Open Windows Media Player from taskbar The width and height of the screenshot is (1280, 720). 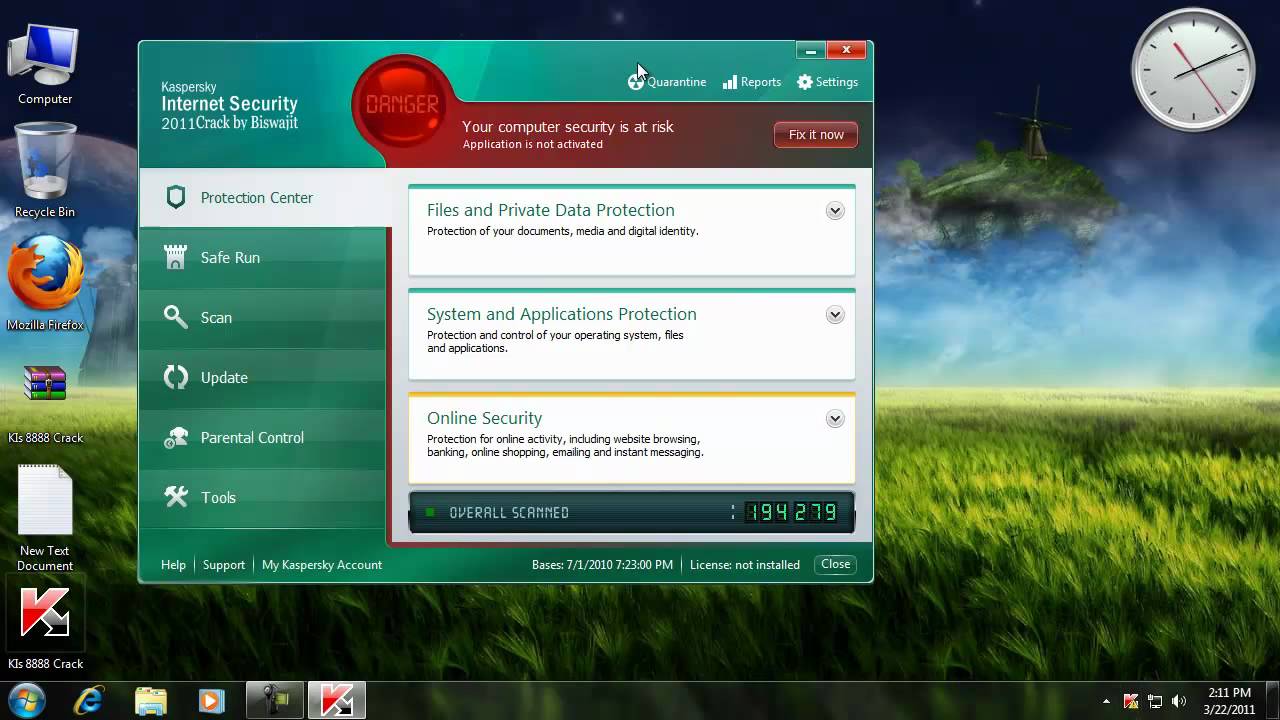click(x=211, y=700)
